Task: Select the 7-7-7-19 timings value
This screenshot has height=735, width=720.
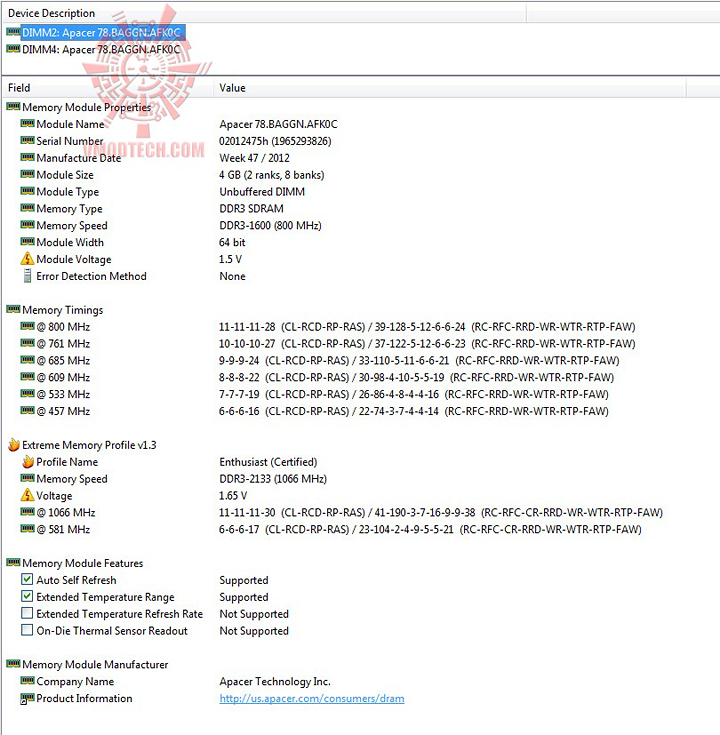Action: tap(414, 394)
